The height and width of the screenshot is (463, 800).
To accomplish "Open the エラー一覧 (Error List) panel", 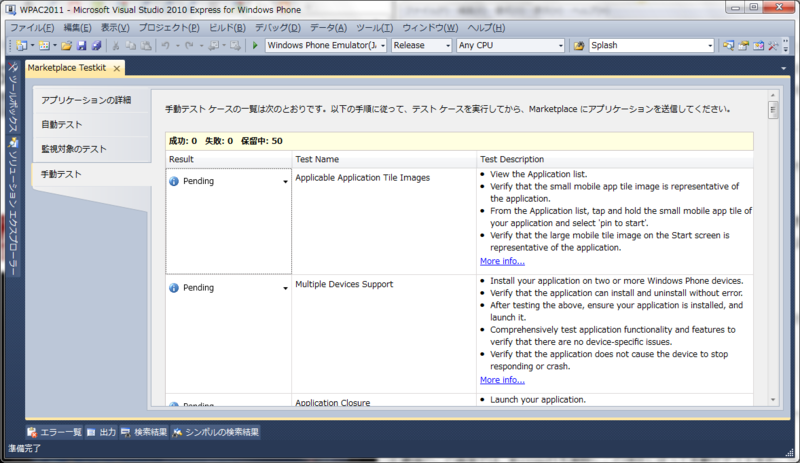I will pyautogui.click(x=55, y=432).
